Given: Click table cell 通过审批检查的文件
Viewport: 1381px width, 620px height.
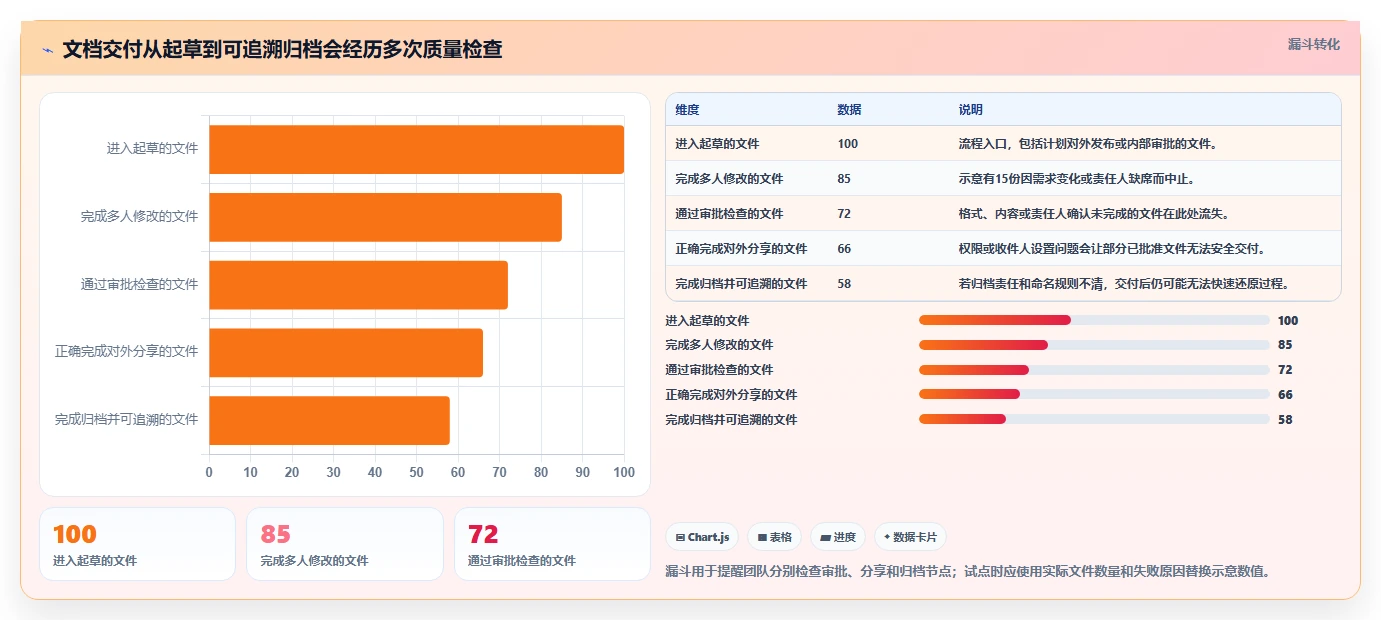Looking at the screenshot, I should tap(729, 214).
